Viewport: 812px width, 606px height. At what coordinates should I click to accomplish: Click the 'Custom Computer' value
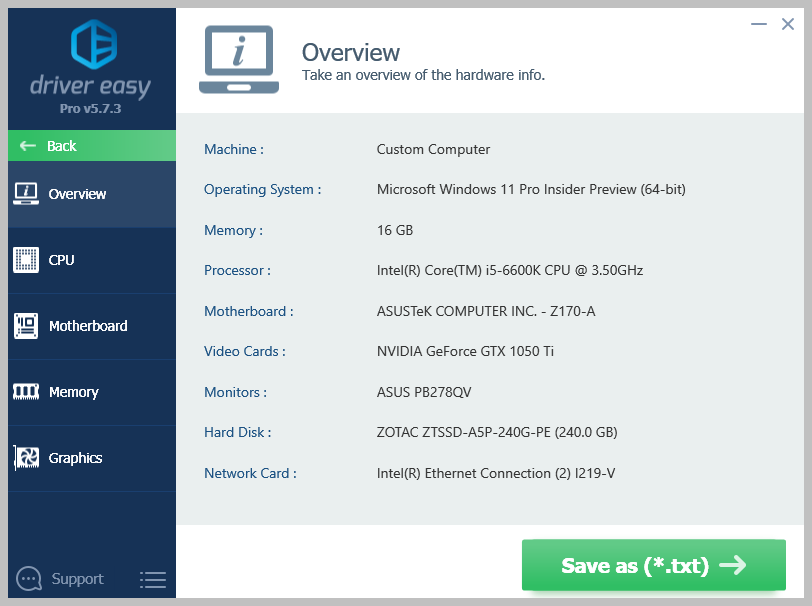(x=433, y=149)
